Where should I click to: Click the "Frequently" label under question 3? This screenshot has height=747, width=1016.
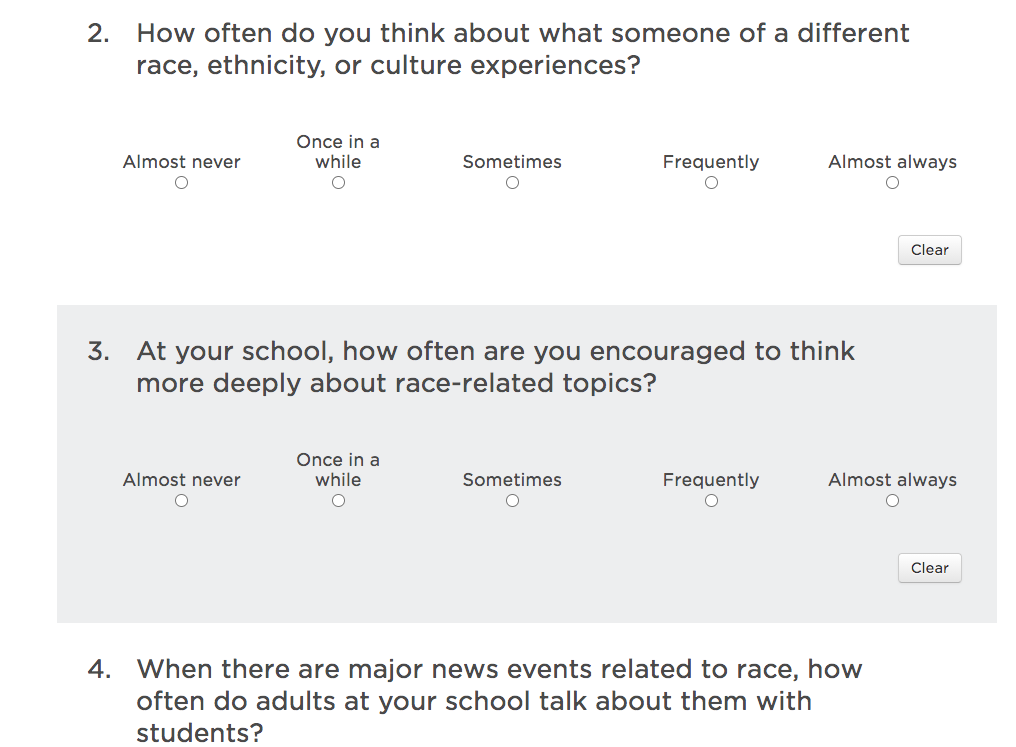point(711,480)
